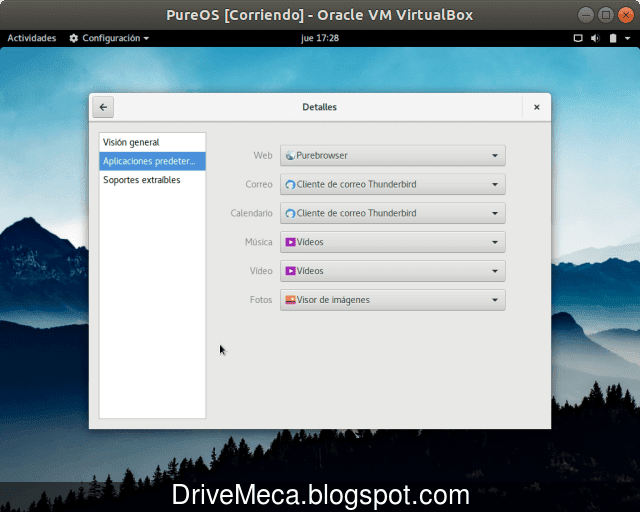
Task: Minimize the VirtualBox window
Action: tap(586, 15)
